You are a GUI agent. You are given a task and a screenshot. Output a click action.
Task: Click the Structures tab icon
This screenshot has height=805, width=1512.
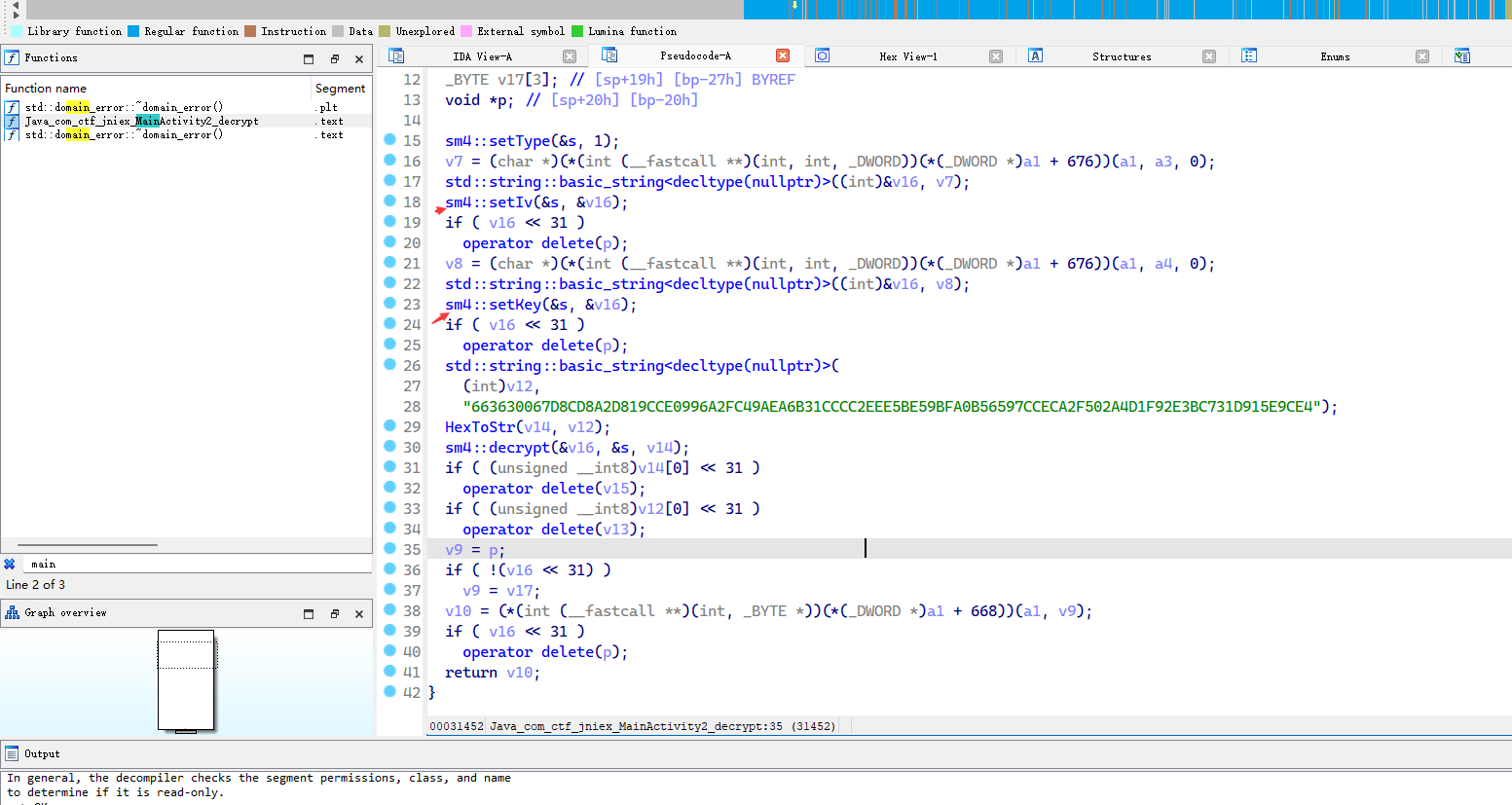[x=1036, y=56]
